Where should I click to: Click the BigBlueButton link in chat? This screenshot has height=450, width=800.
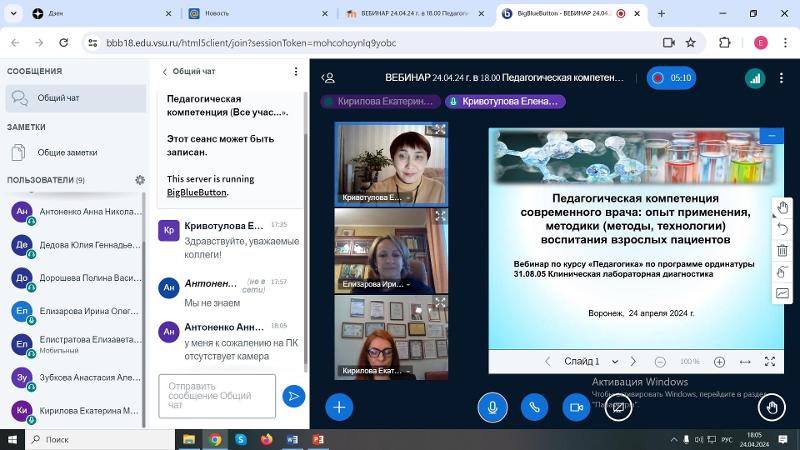[196, 192]
